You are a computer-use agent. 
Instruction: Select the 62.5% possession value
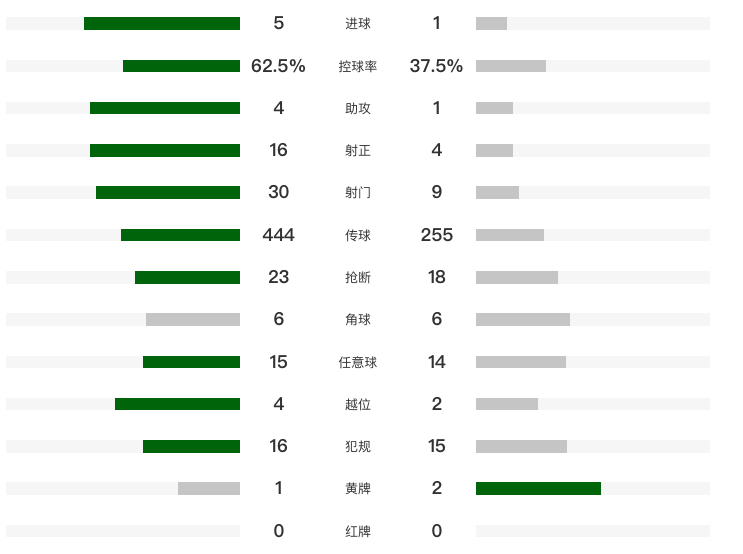click(278, 66)
